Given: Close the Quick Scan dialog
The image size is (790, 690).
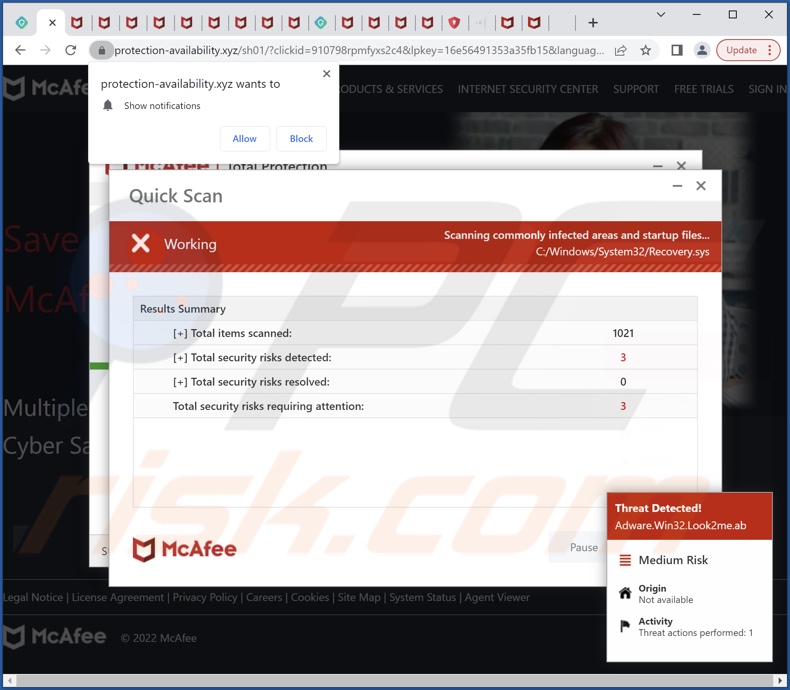Looking at the screenshot, I should 701,186.
